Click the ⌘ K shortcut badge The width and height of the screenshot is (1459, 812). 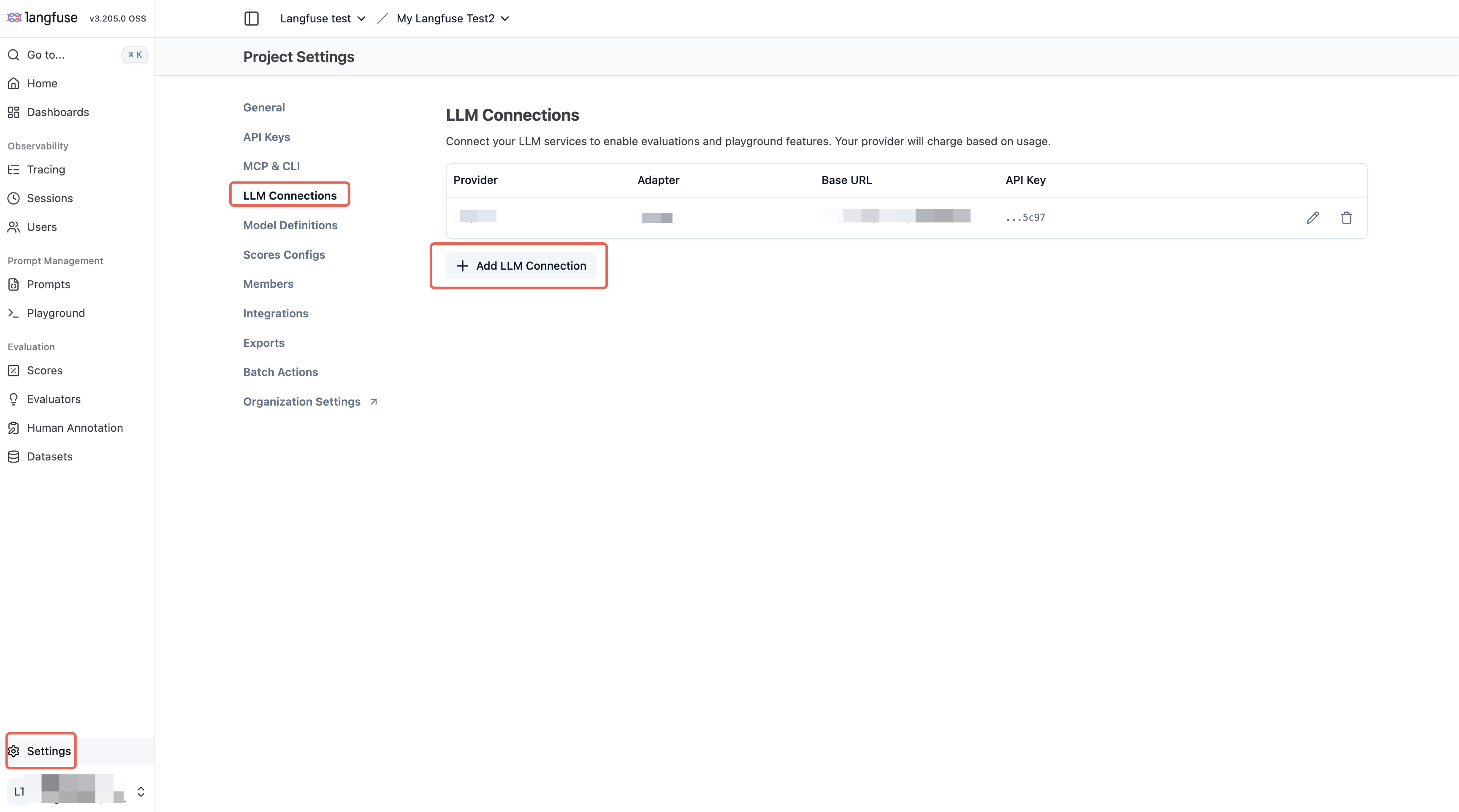135,55
